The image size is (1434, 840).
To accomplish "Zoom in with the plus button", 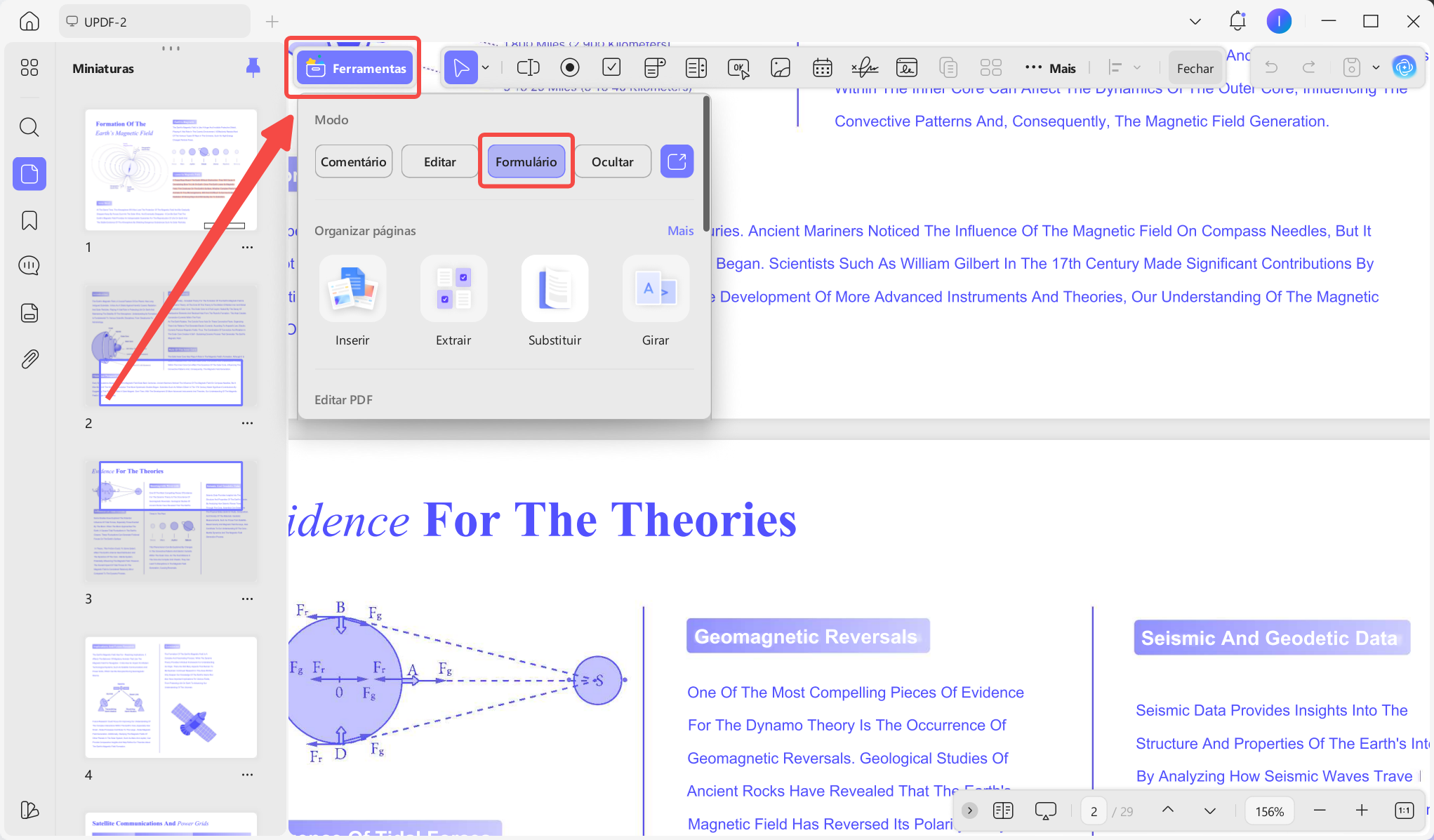I will [1362, 811].
